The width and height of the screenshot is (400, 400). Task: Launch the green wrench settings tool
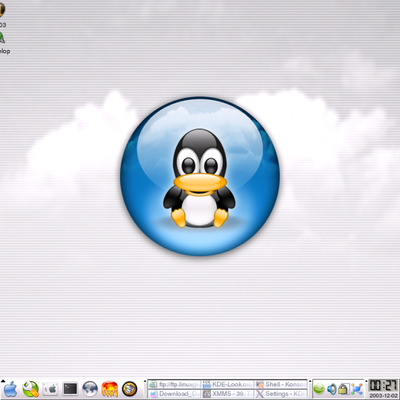tap(30, 389)
